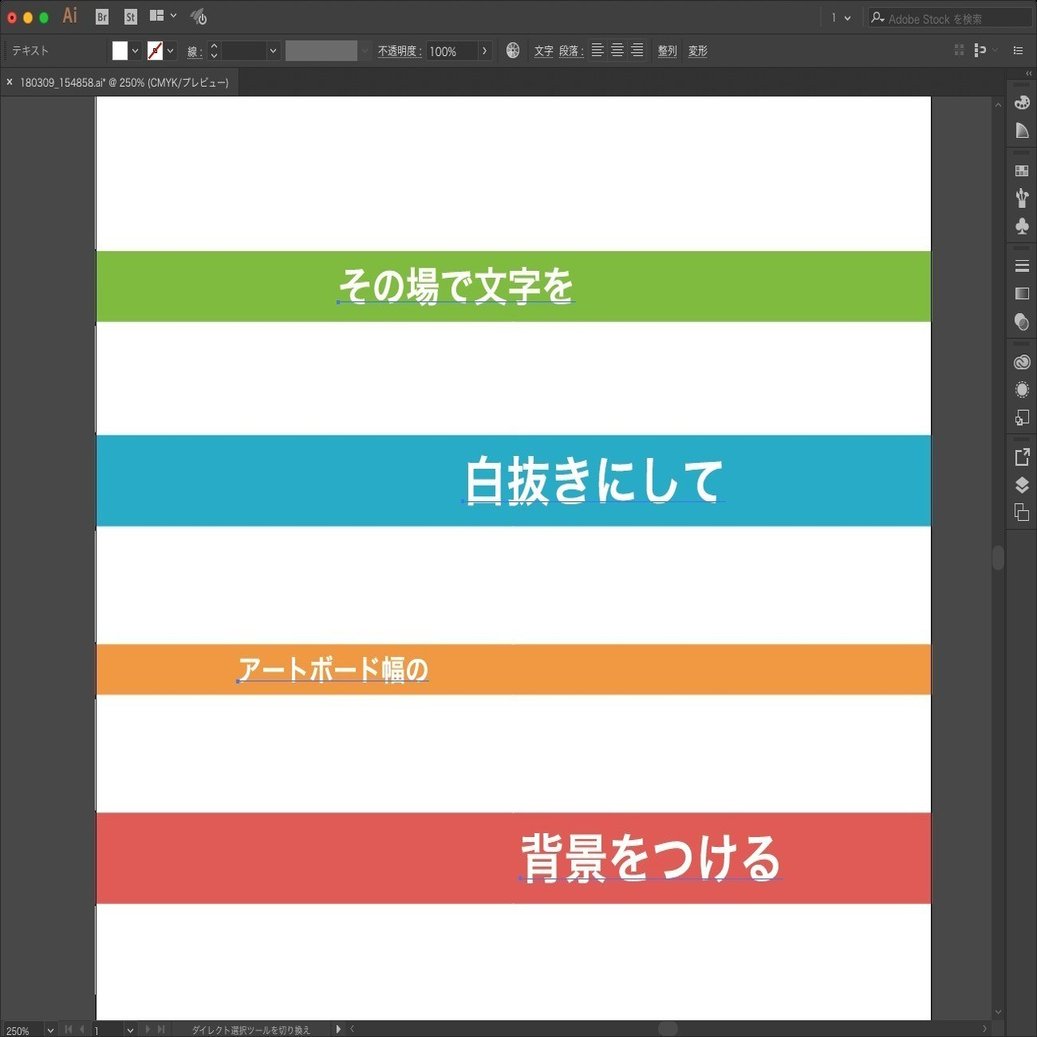Open the 文字 character settings
Image resolution: width=1037 pixels, height=1037 pixels.
coord(543,50)
